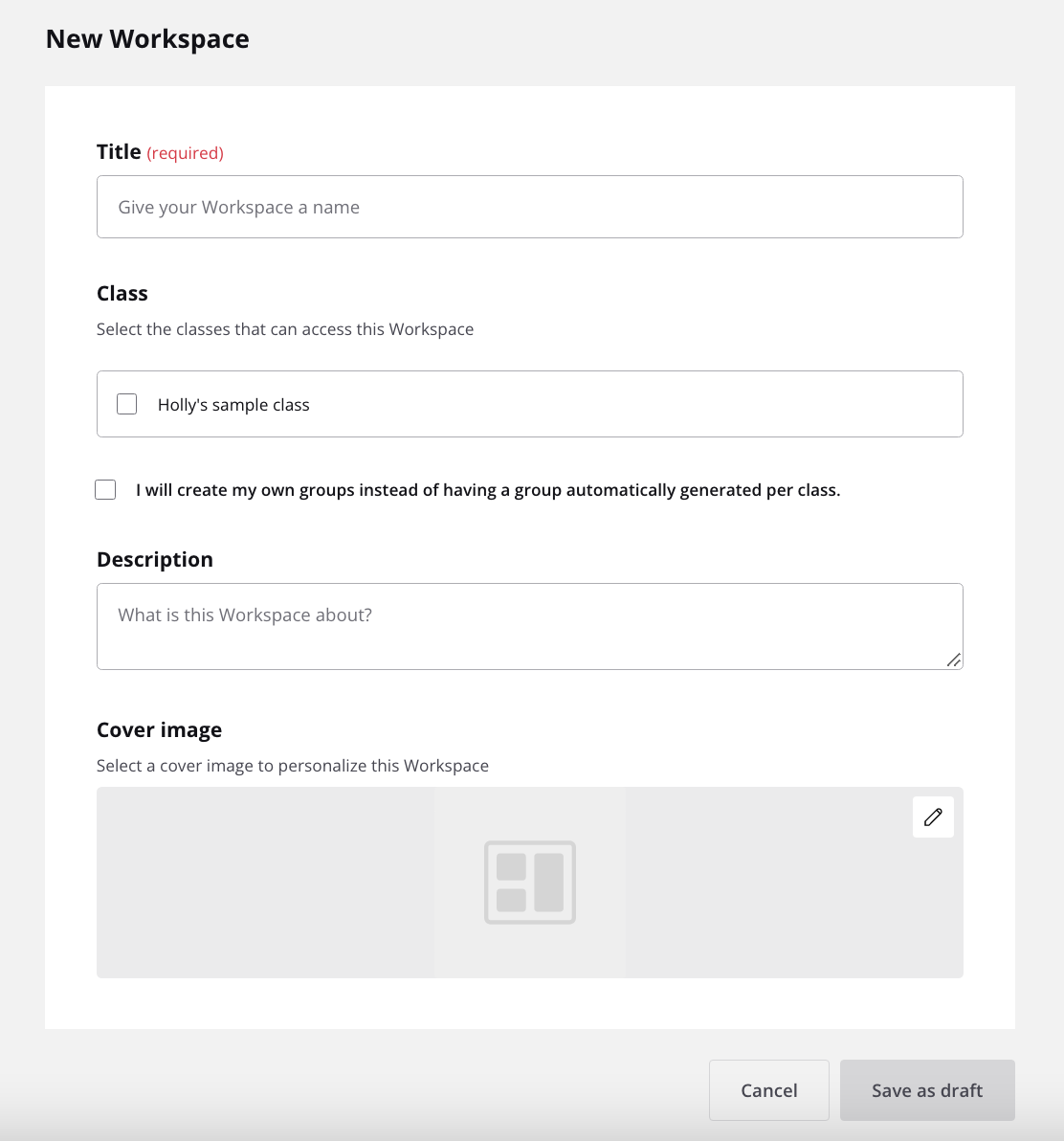The height and width of the screenshot is (1141, 1064).
Task: Click the pencil edit cover image icon
Action: click(933, 817)
